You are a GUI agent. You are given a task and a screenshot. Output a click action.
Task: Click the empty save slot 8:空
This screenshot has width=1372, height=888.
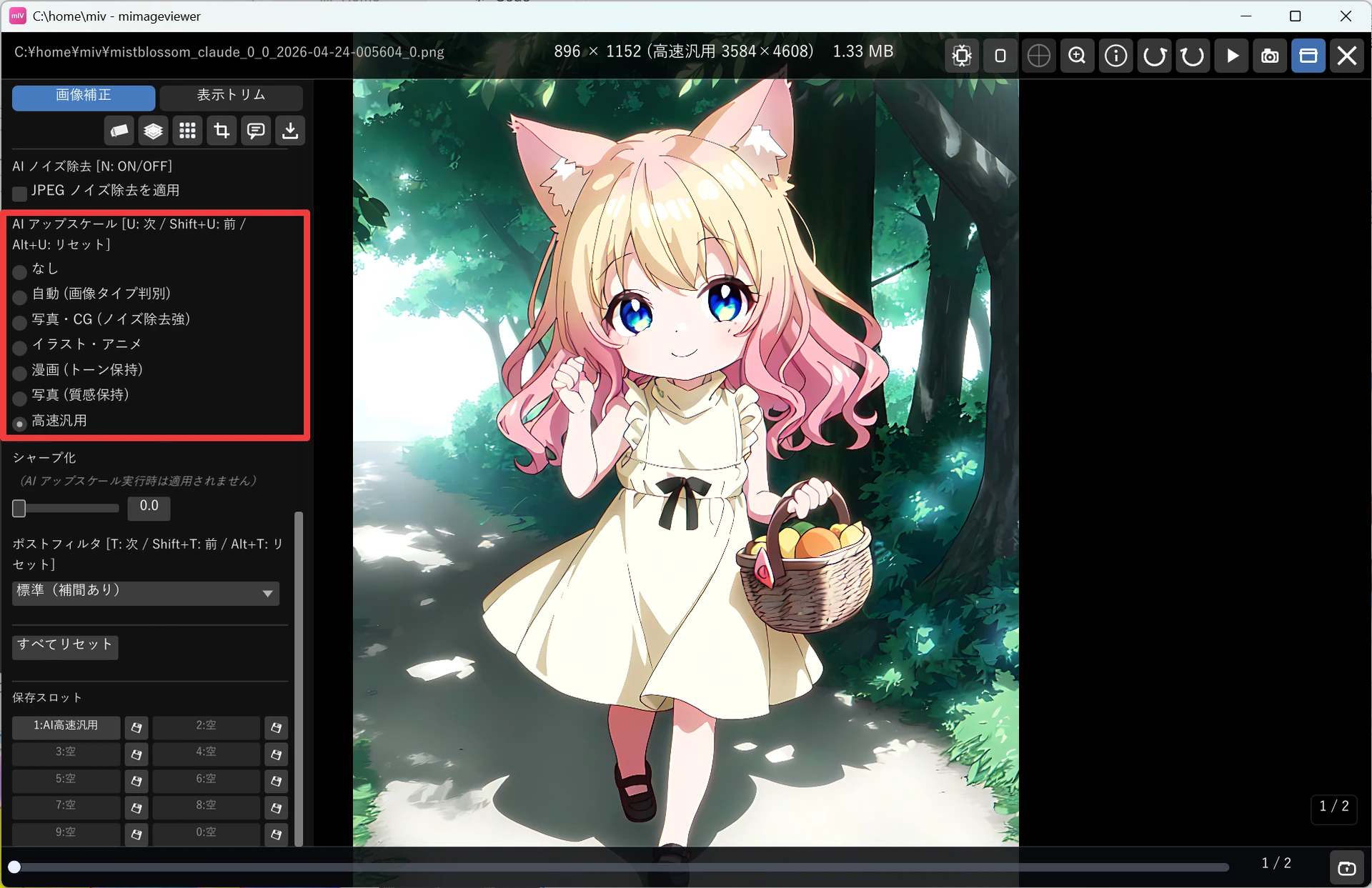pyautogui.click(x=206, y=807)
